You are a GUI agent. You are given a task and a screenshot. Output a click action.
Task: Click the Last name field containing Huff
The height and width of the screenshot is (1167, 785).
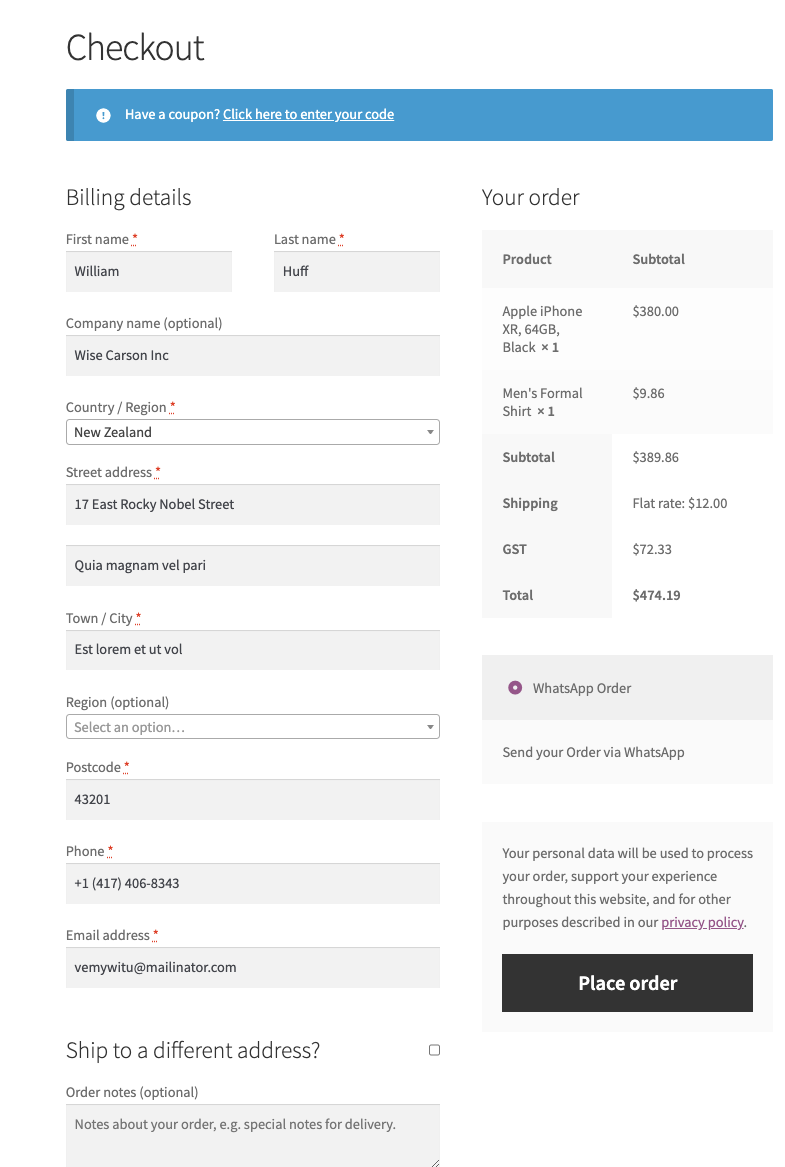tap(356, 272)
